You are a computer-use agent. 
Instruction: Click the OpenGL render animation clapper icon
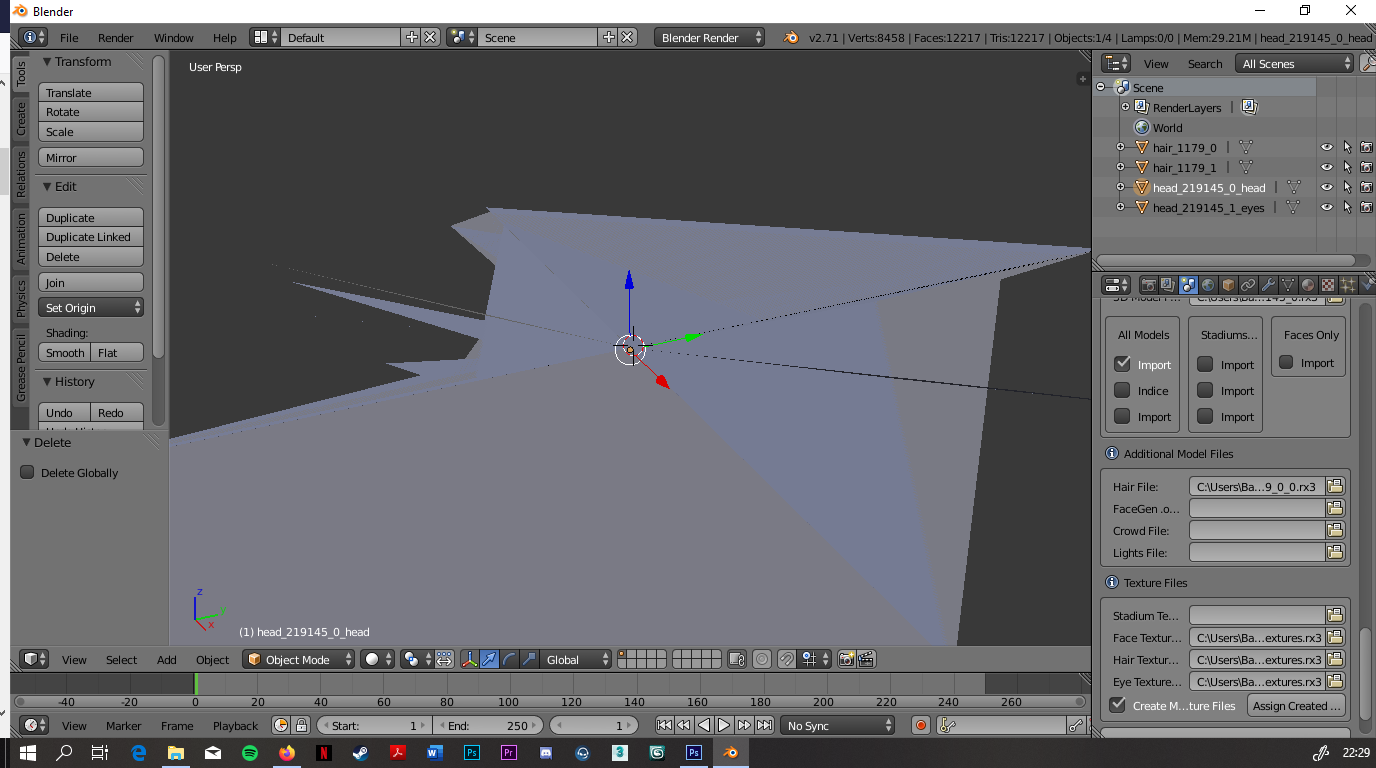tap(867, 659)
